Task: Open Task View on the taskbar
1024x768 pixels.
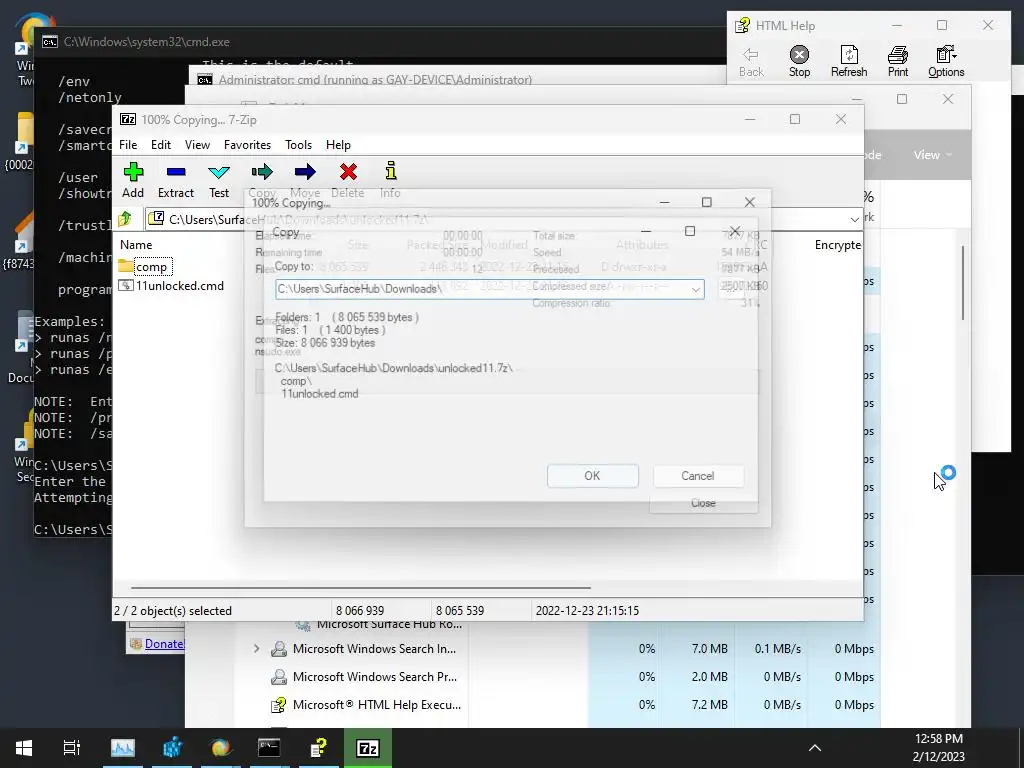Action: point(72,748)
